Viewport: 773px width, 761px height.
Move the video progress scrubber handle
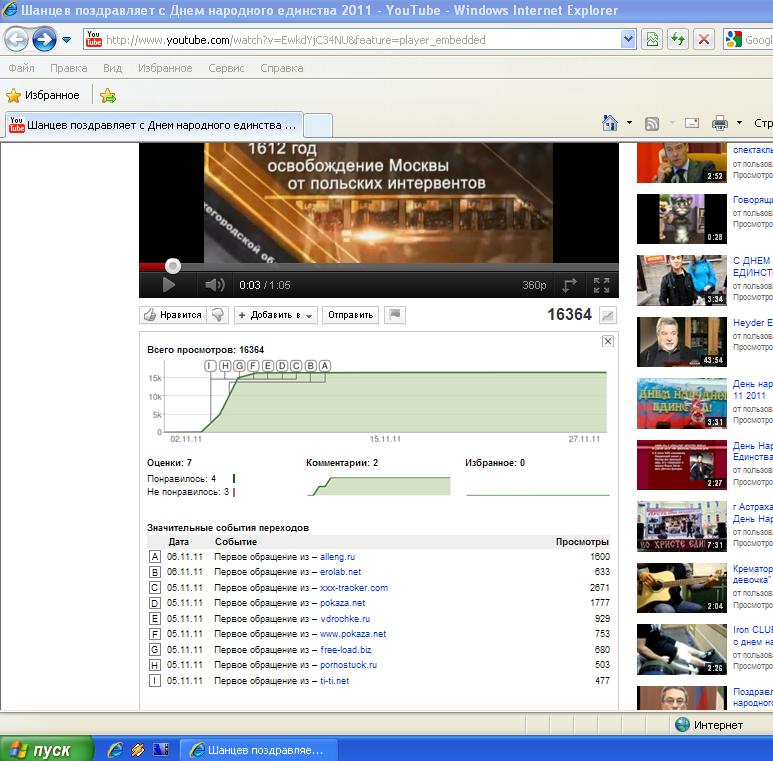pos(173,266)
